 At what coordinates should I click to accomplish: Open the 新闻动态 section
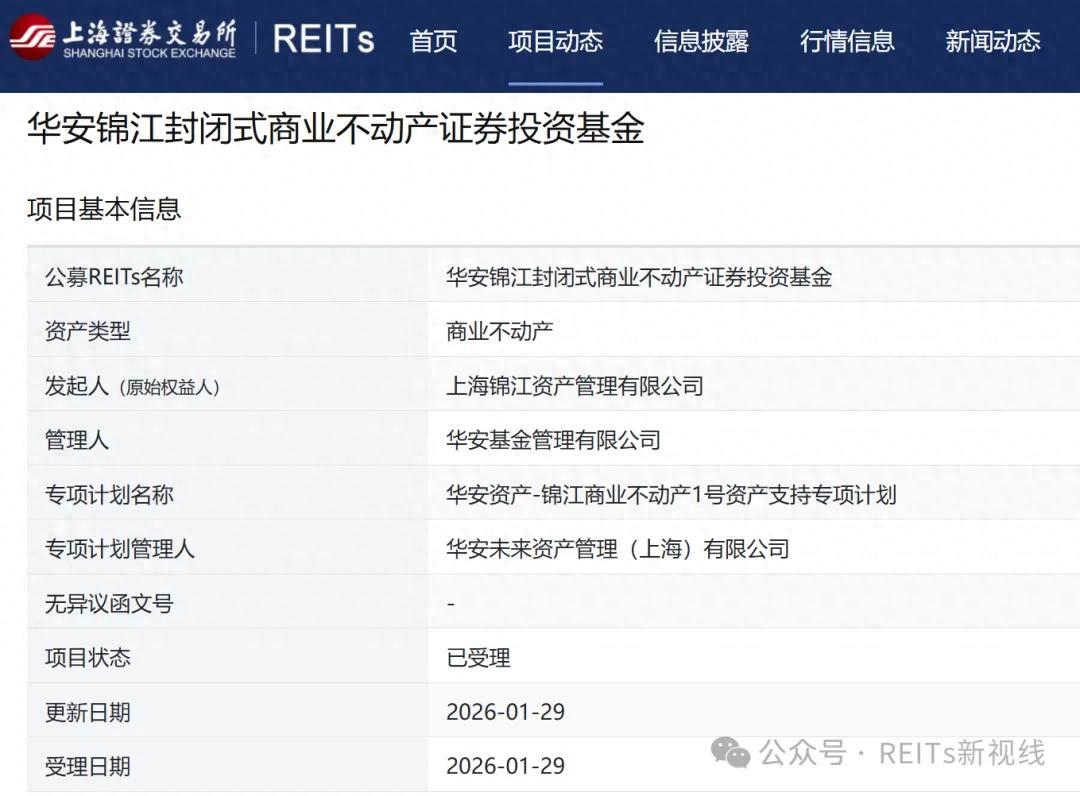pos(992,42)
